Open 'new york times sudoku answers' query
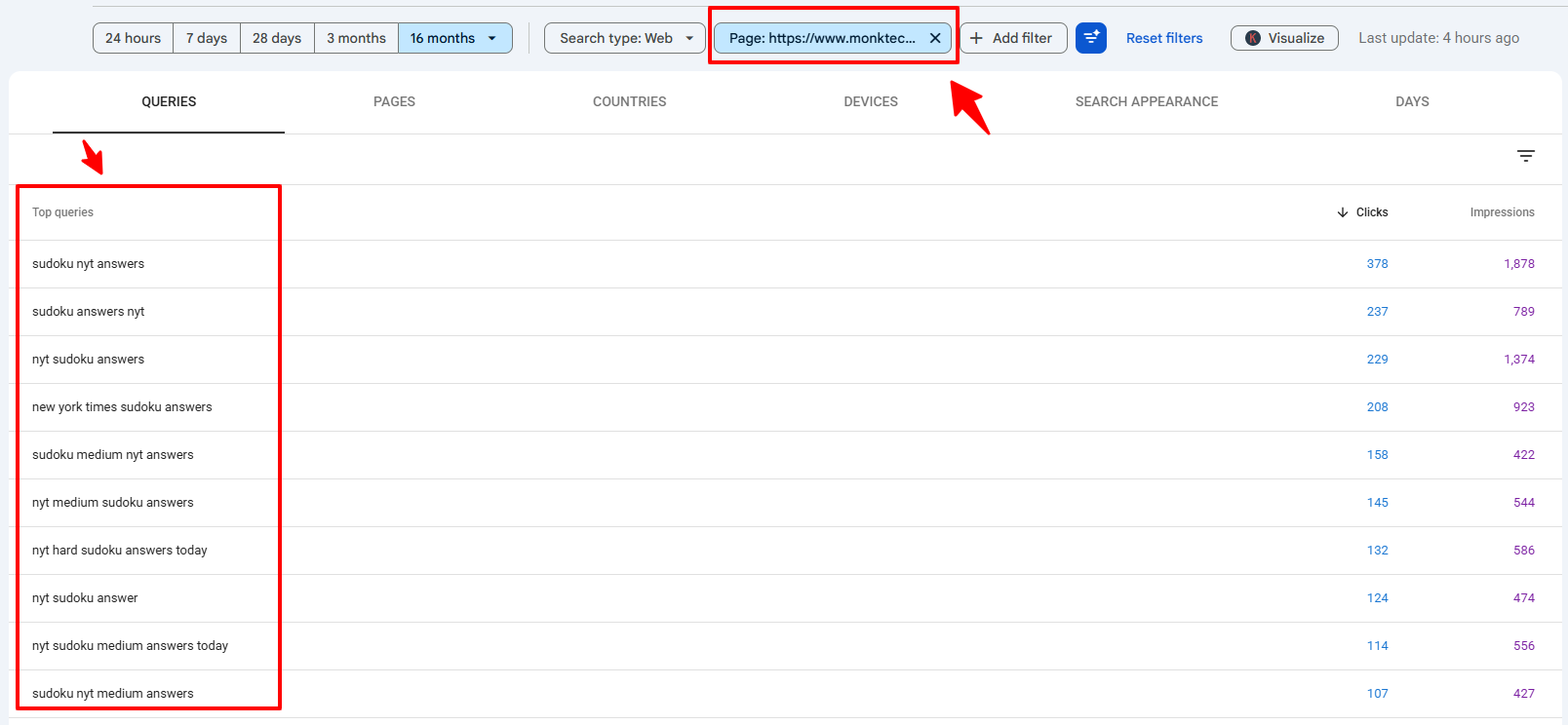 click(x=122, y=407)
